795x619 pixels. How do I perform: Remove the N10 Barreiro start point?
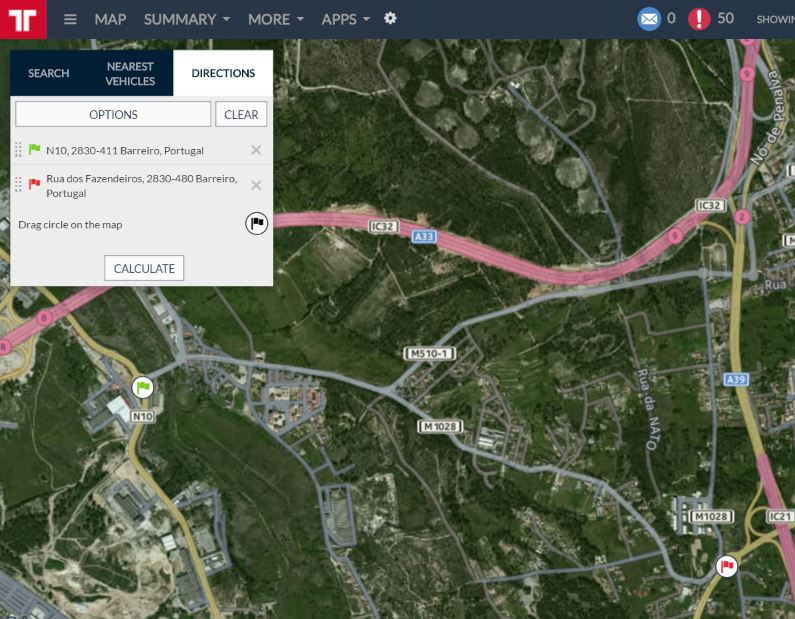(x=256, y=150)
